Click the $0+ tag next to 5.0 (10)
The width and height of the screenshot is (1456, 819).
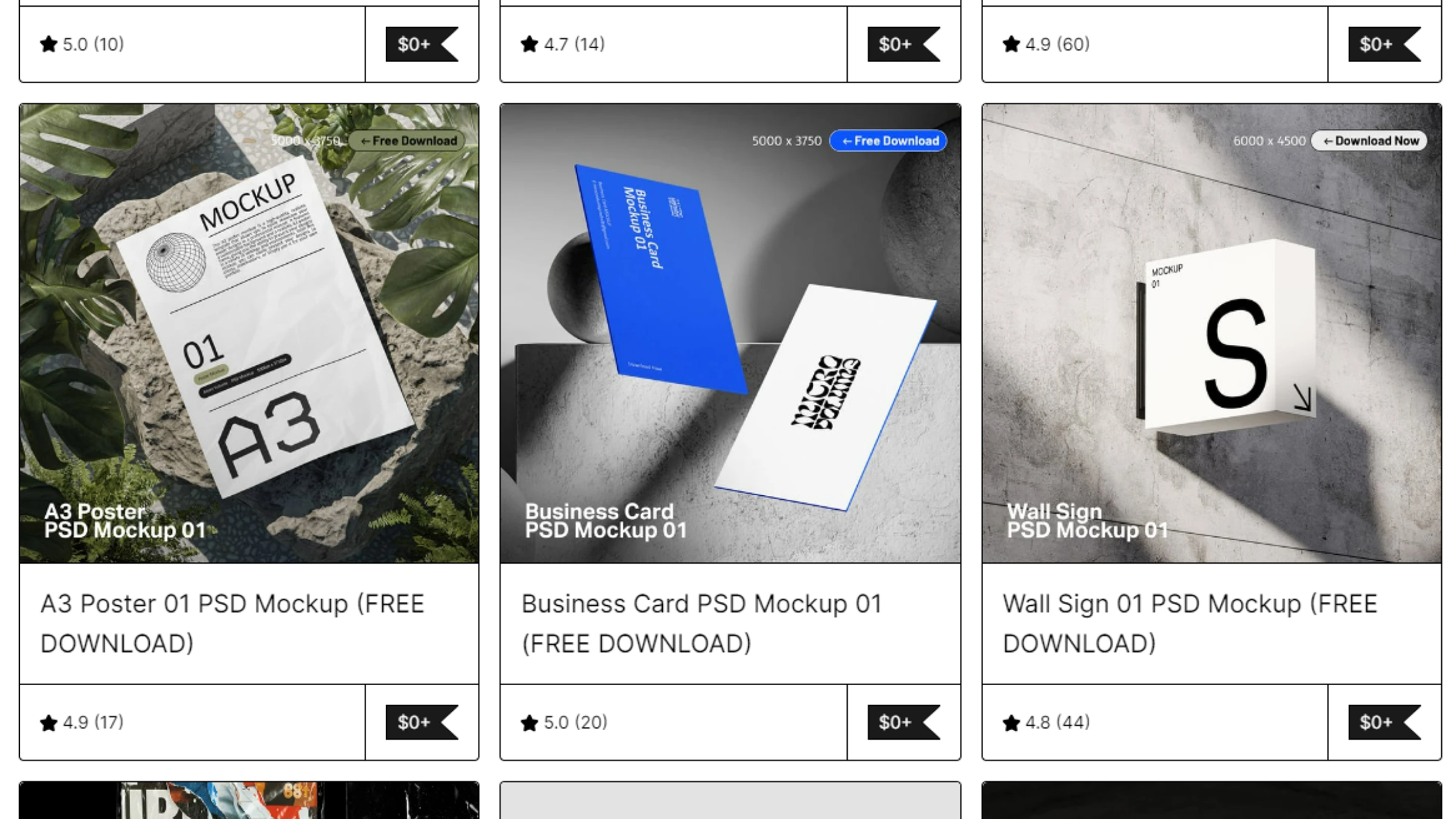(422, 44)
